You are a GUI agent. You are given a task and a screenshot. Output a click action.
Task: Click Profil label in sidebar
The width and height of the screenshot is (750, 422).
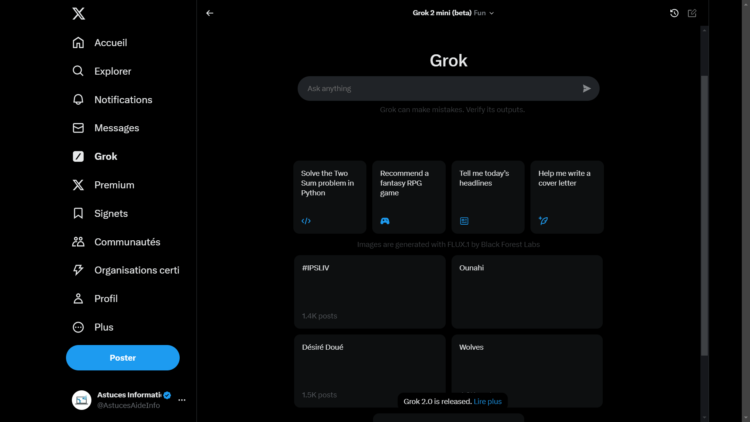tap(106, 299)
